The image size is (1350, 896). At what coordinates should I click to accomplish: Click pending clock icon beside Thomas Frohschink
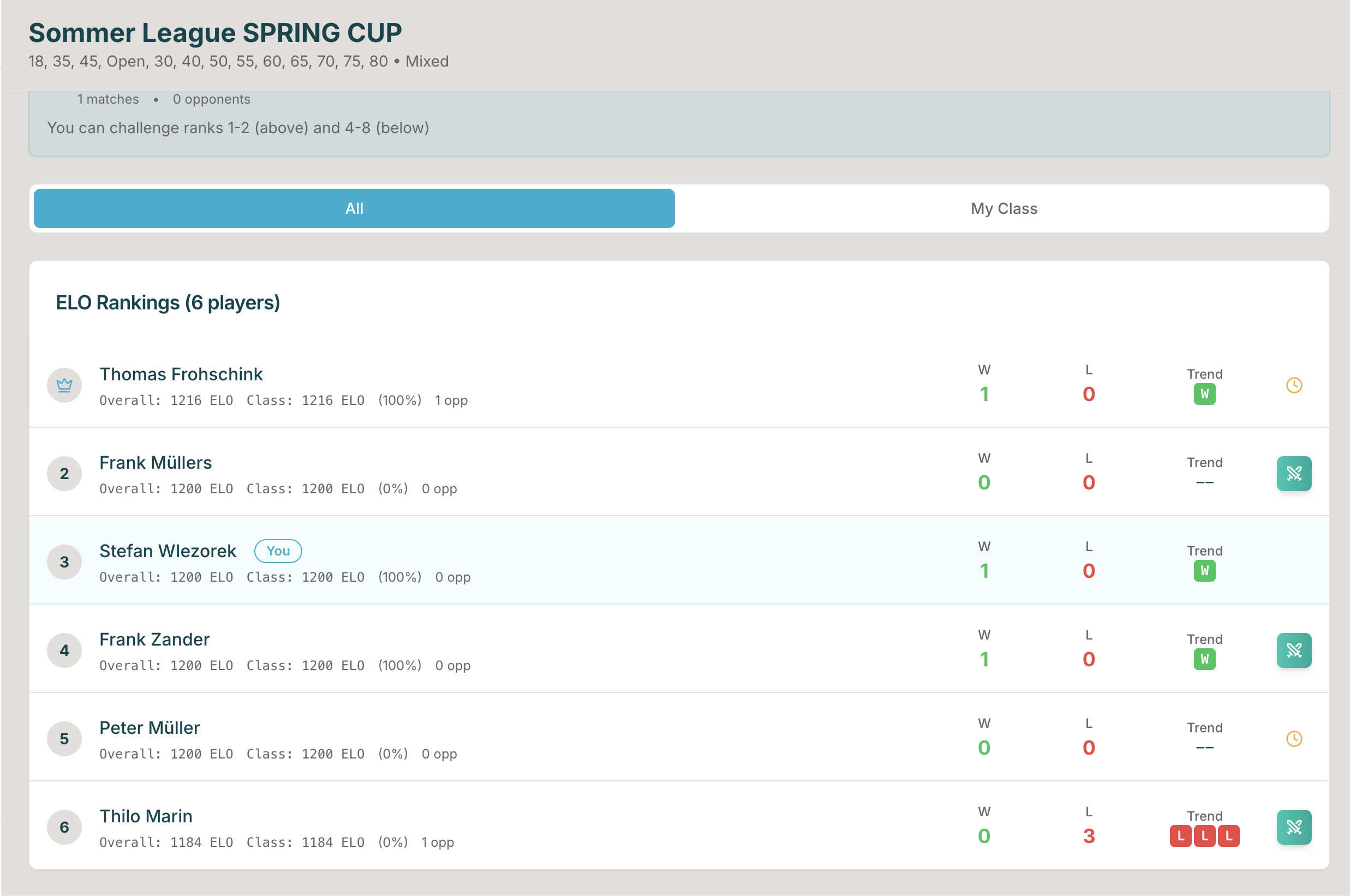coord(1293,385)
